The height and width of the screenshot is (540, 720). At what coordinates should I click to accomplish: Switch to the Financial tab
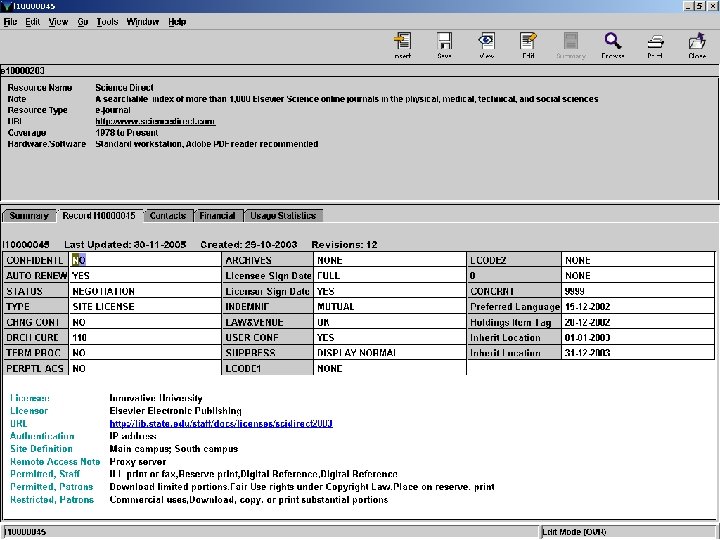click(x=217, y=215)
